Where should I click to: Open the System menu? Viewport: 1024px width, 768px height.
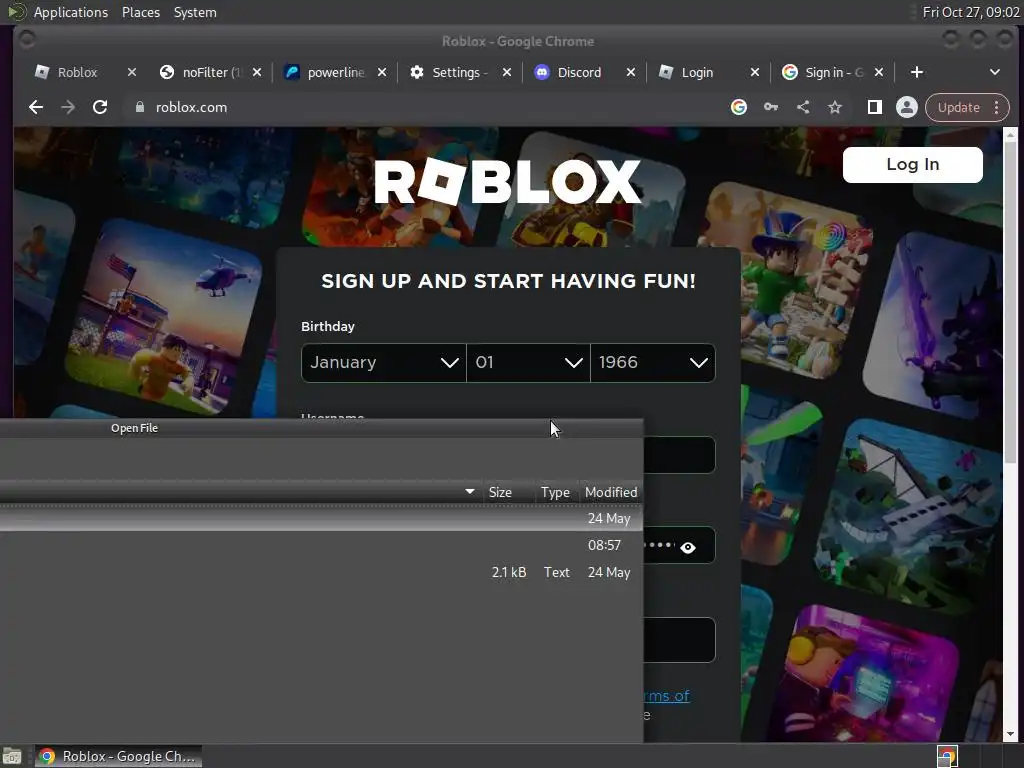click(x=195, y=12)
